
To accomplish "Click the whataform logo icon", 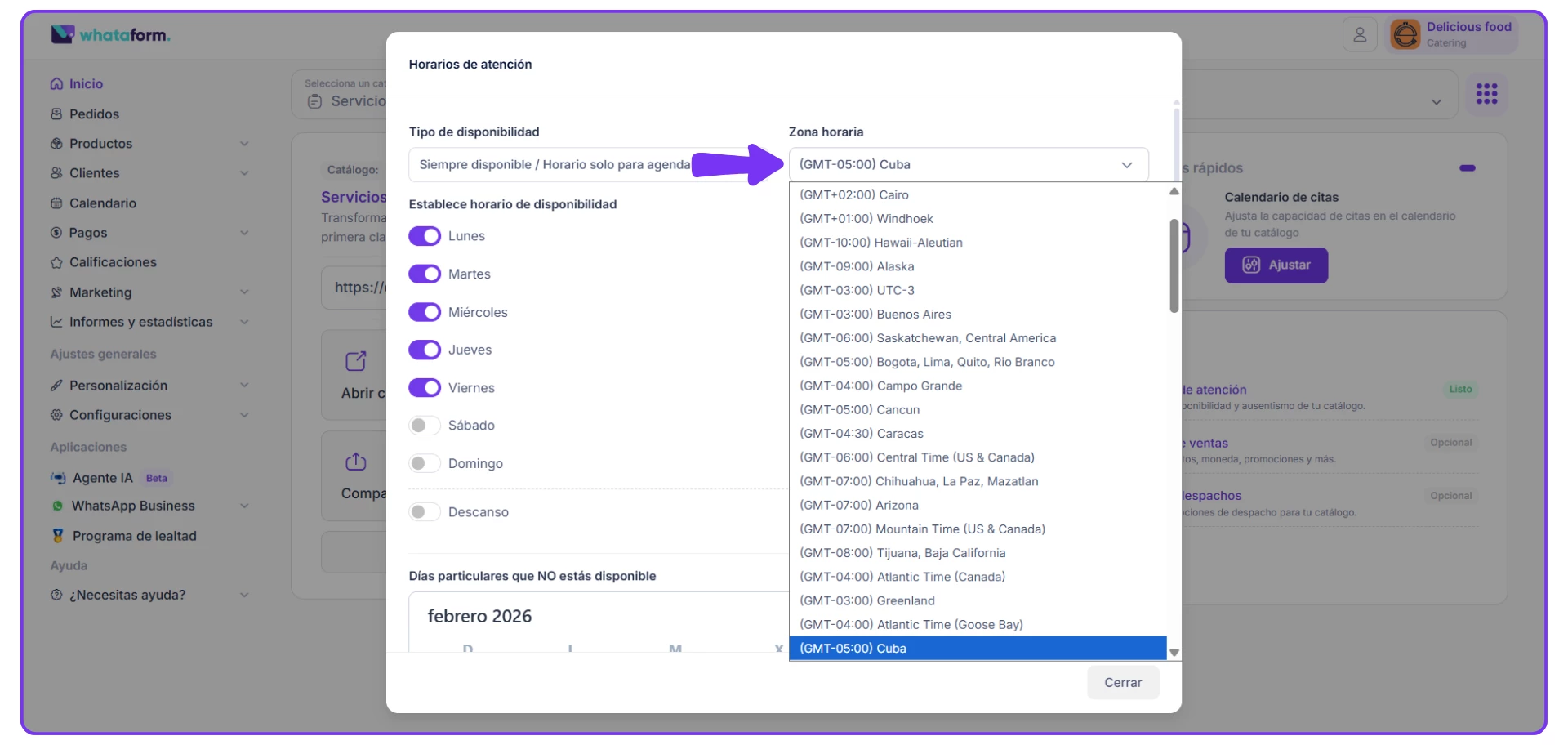I will coord(63,34).
